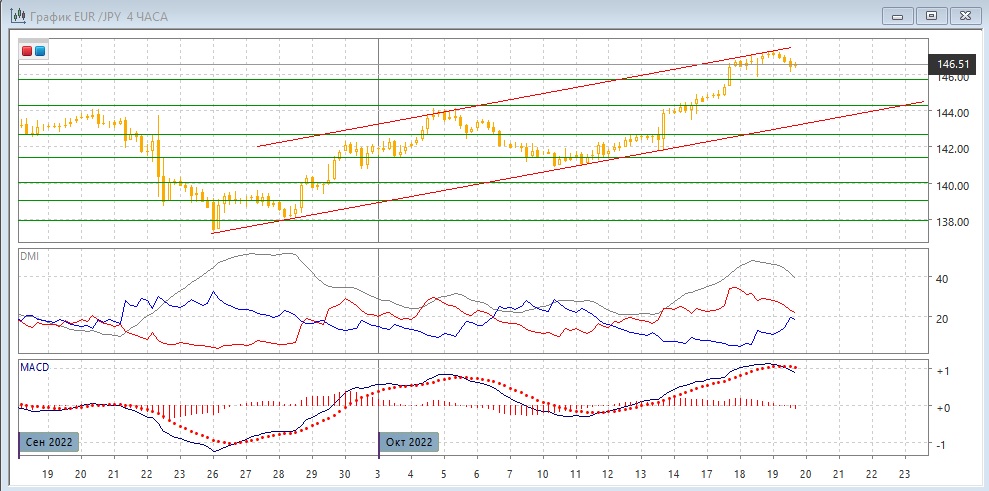Image resolution: width=989 pixels, height=491 pixels.
Task: Click the -1 level on MACD scale
Action: [x=942, y=445]
